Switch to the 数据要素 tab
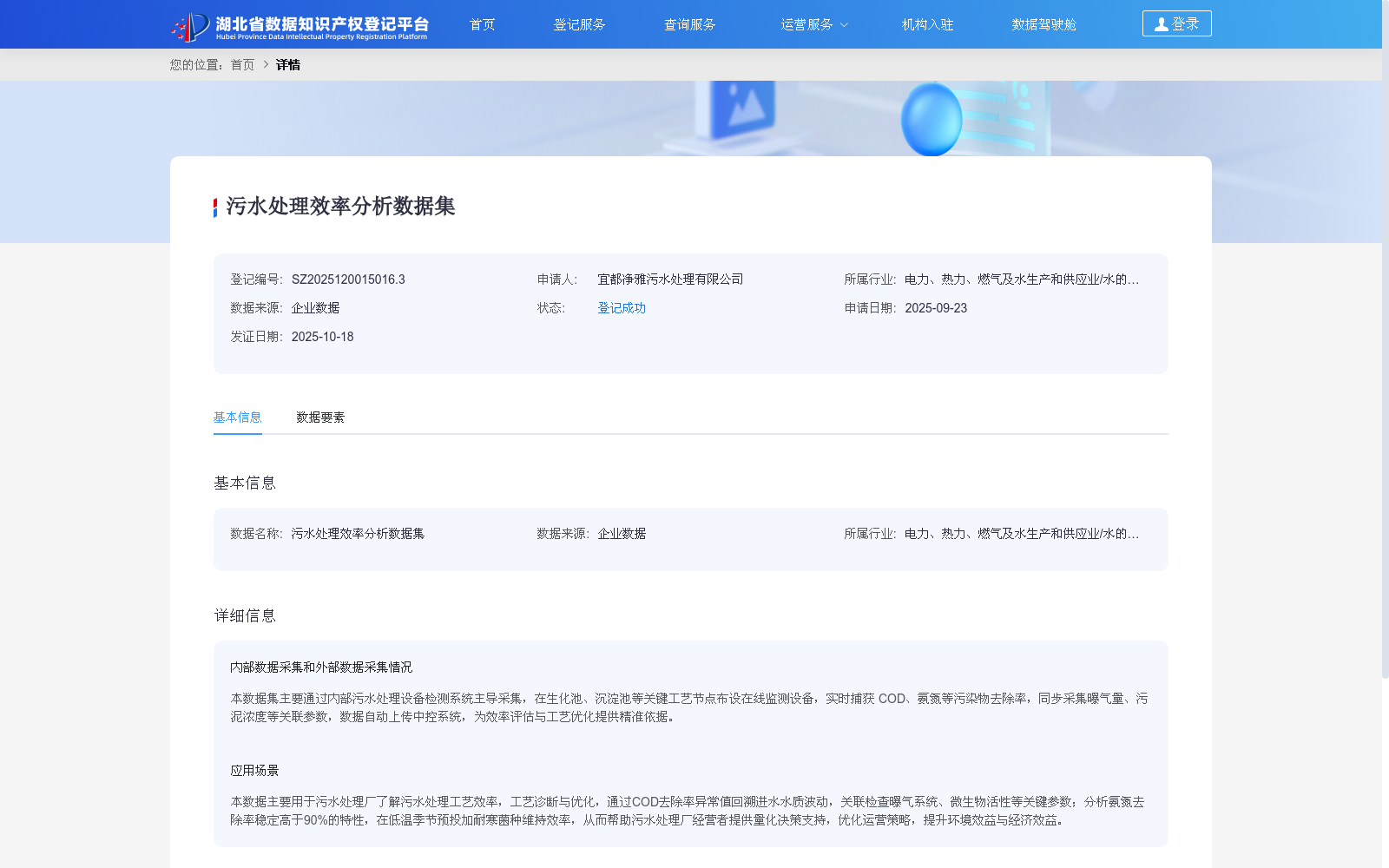The height and width of the screenshot is (868, 1389). [x=320, y=418]
